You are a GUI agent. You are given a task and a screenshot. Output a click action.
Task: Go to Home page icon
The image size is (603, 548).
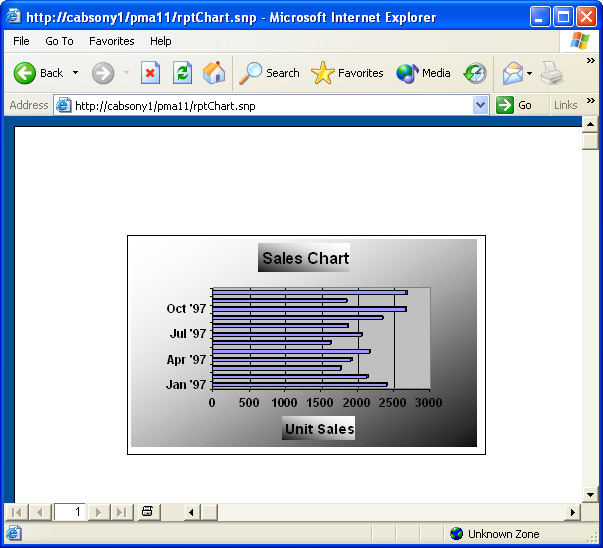tap(214, 73)
